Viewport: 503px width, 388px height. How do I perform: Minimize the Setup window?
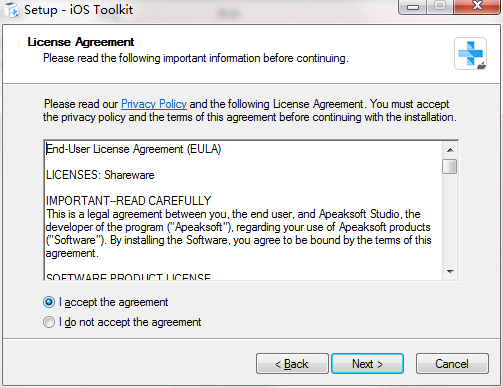tap(413, 7)
